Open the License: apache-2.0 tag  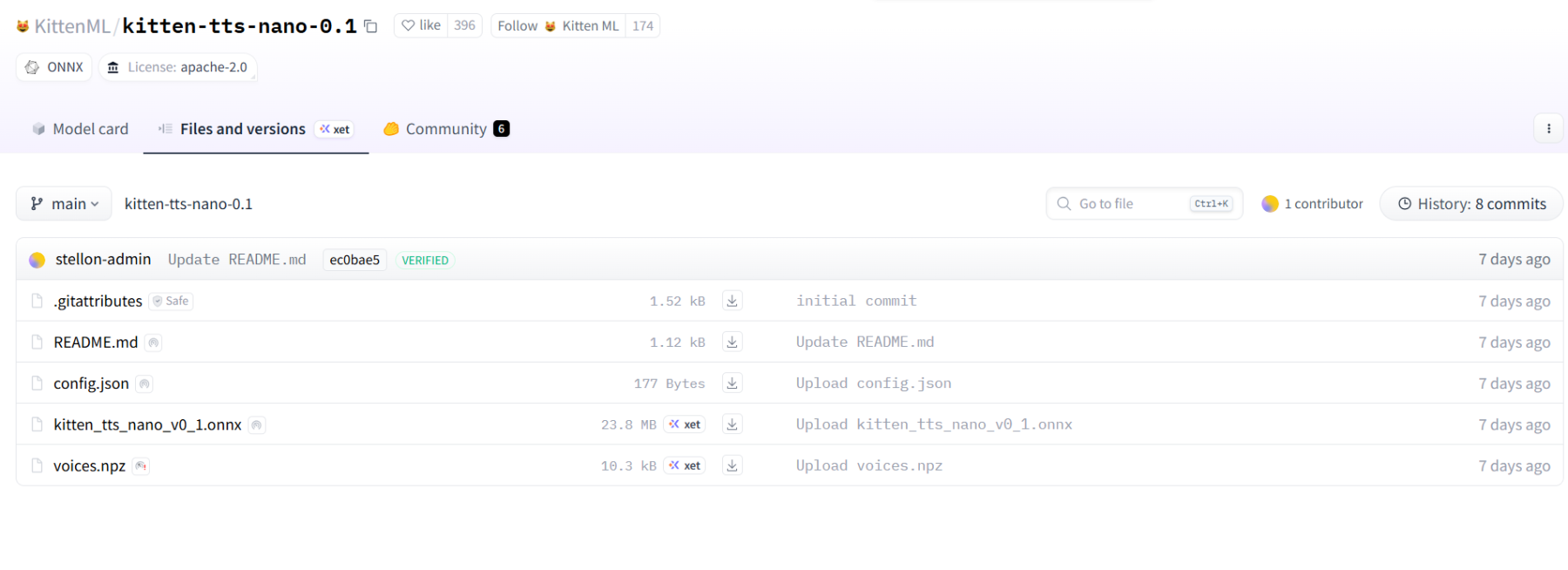[x=178, y=67]
